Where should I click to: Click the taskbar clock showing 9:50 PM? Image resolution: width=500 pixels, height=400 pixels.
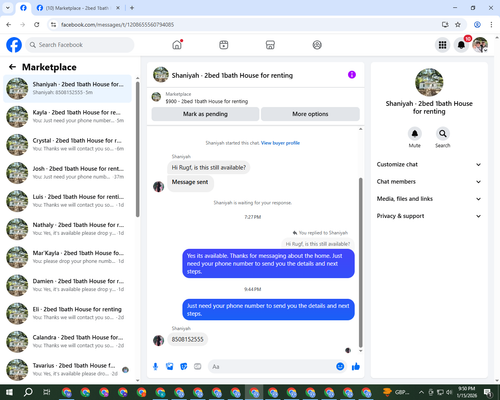[466, 392]
